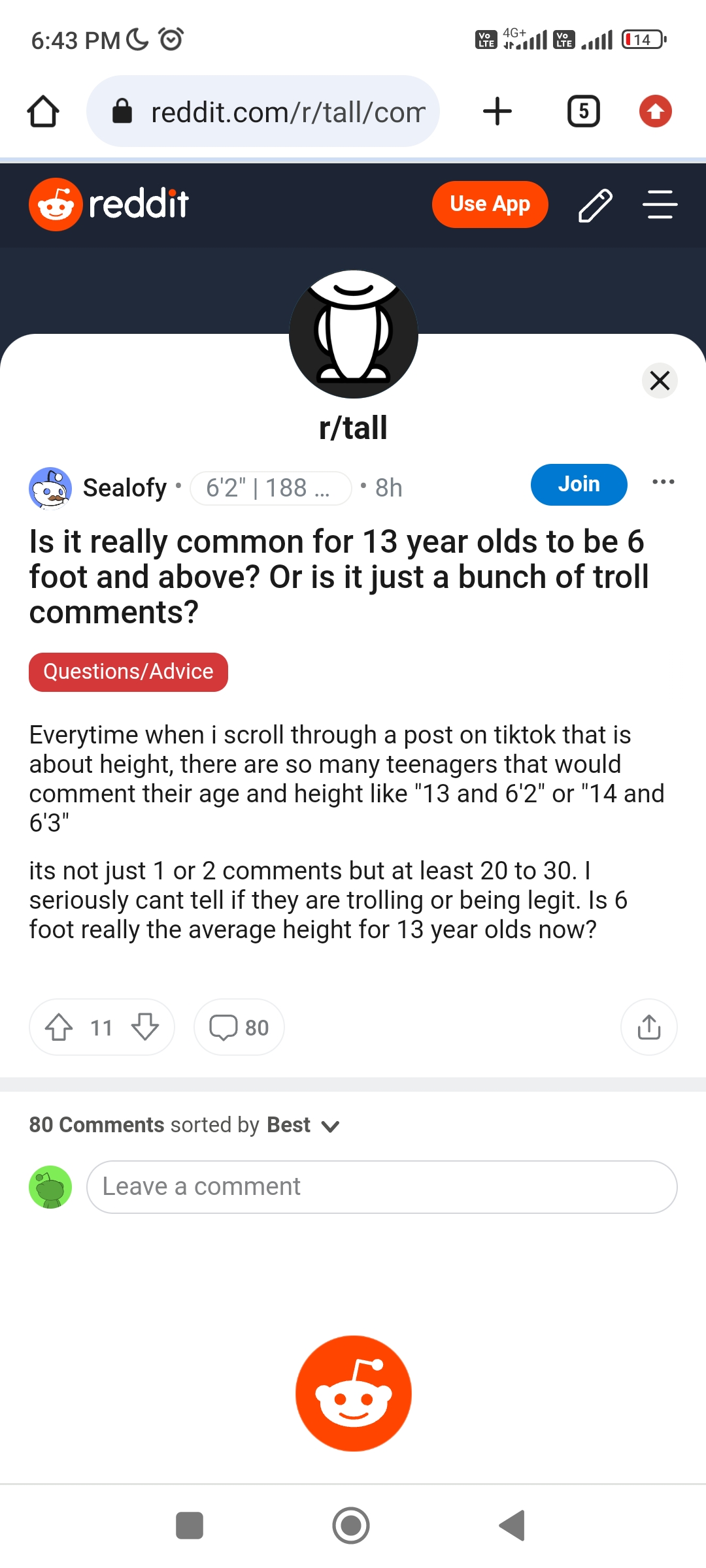Close the post overlay with X
Image resolution: width=706 pixels, height=1568 pixels.
pos(660,380)
